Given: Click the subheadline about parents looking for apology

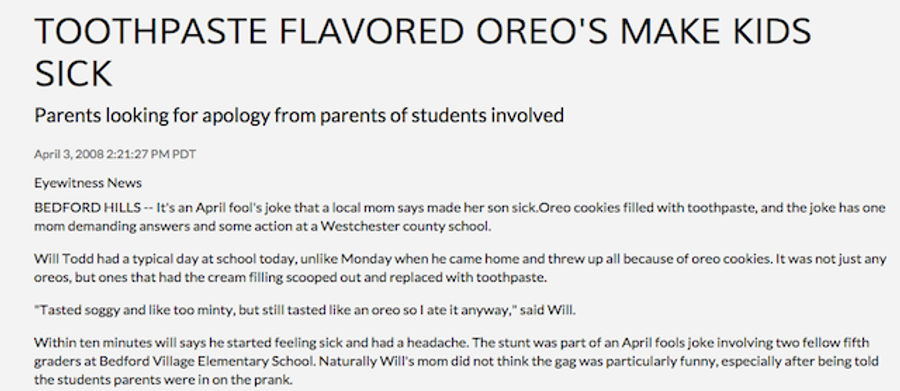Looking at the screenshot, I should click(x=299, y=116).
